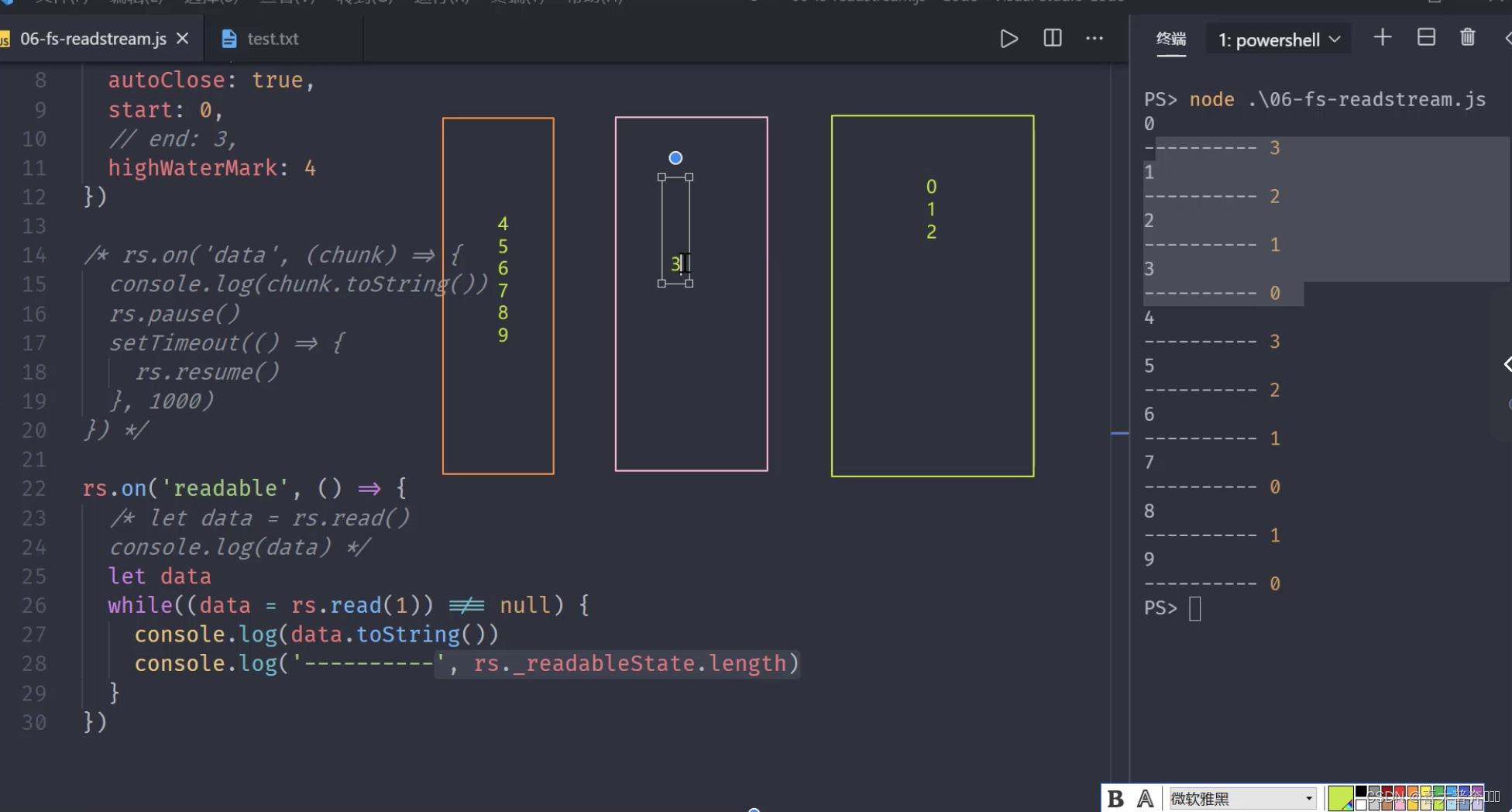This screenshot has height=812, width=1512.
Task: Click the blue rotation handle above text box
Action: tap(675, 158)
